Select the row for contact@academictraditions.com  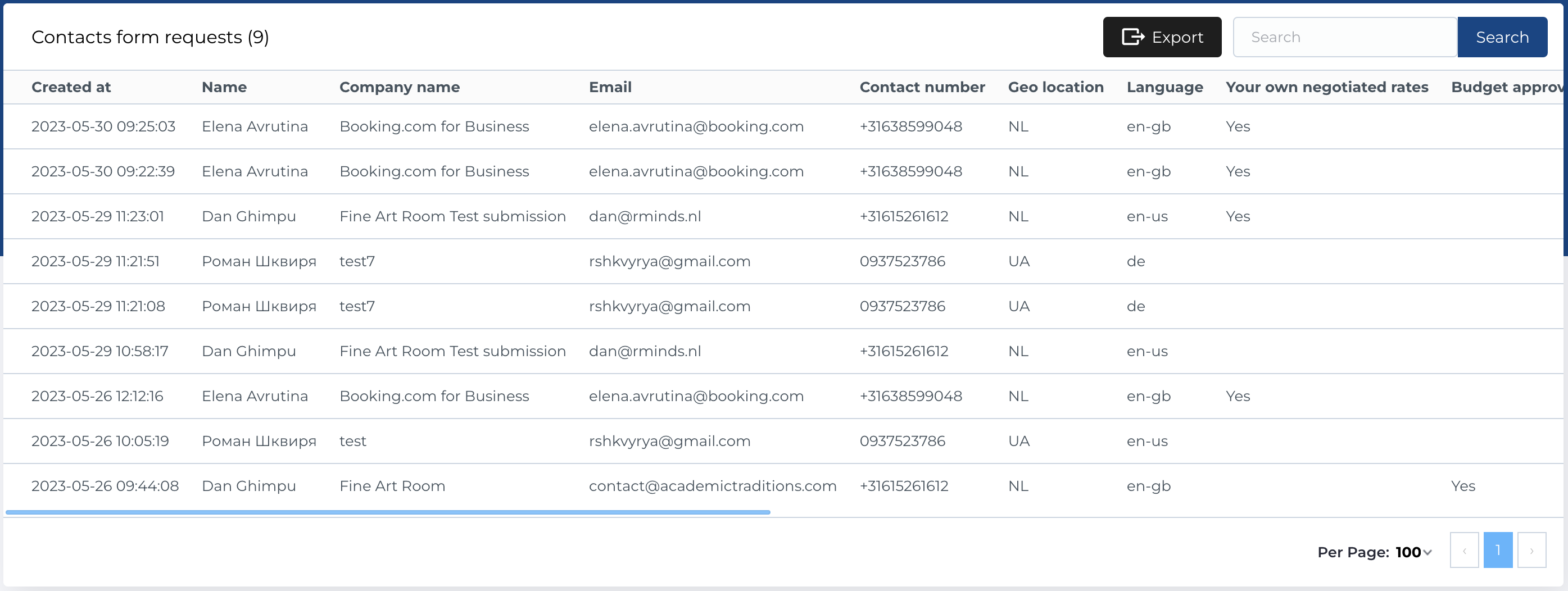click(x=712, y=486)
